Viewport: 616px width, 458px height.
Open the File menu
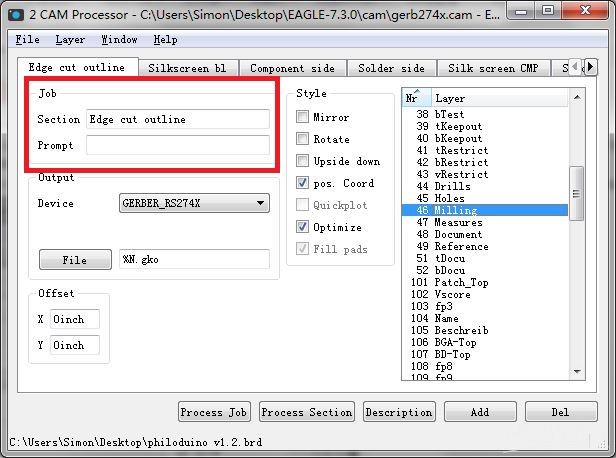click(28, 40)
